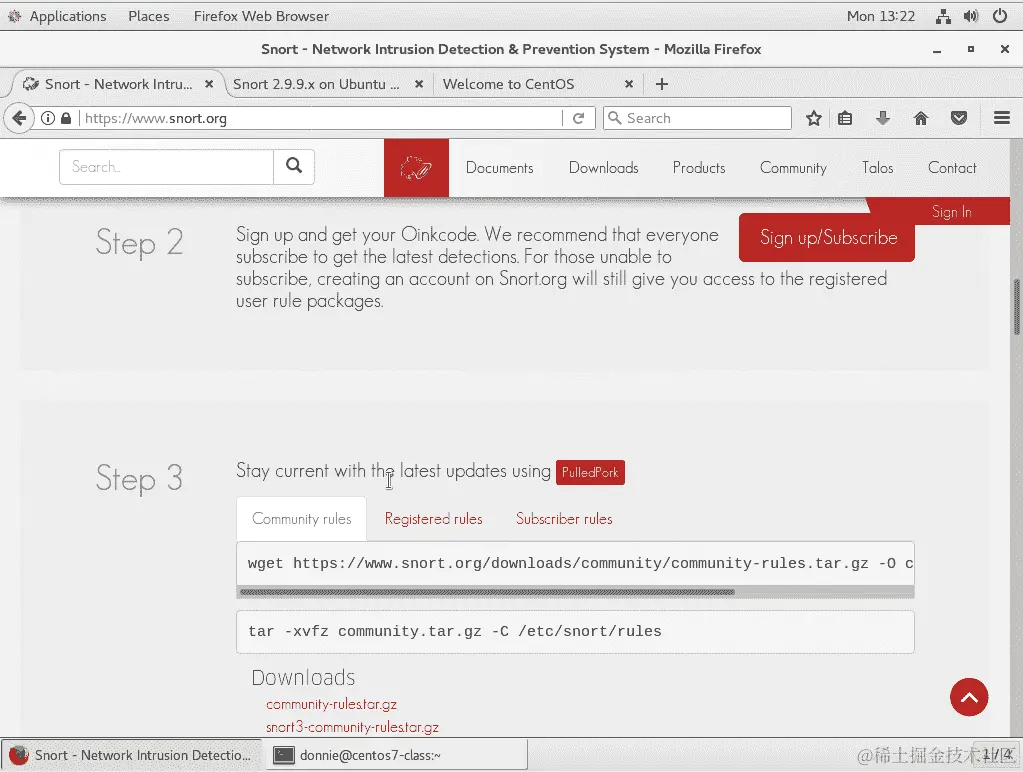Click the Step 2 heading

point(139,243)
